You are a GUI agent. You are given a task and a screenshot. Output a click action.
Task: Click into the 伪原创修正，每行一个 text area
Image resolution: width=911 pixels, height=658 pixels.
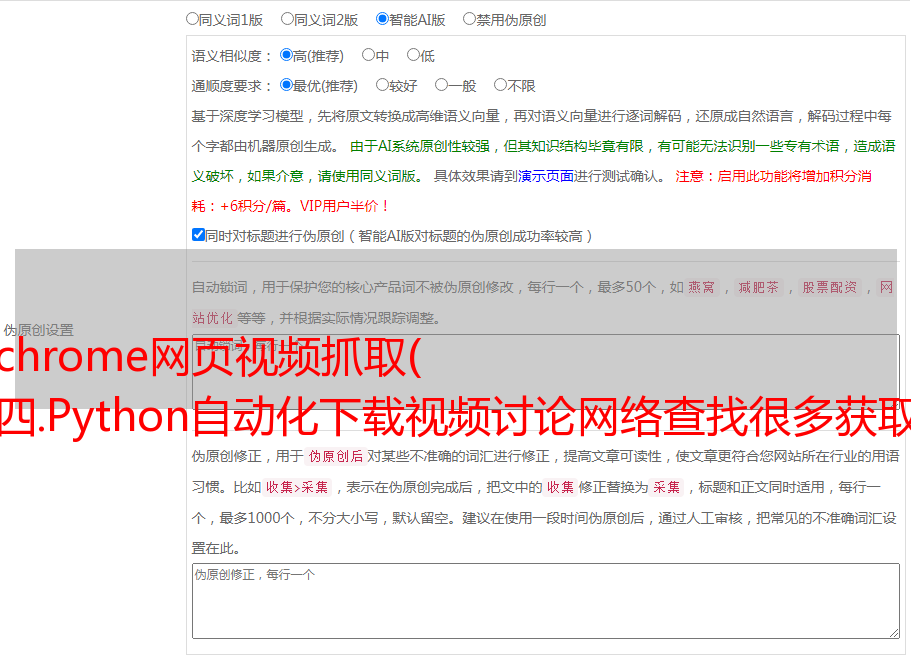coord(546,601)
